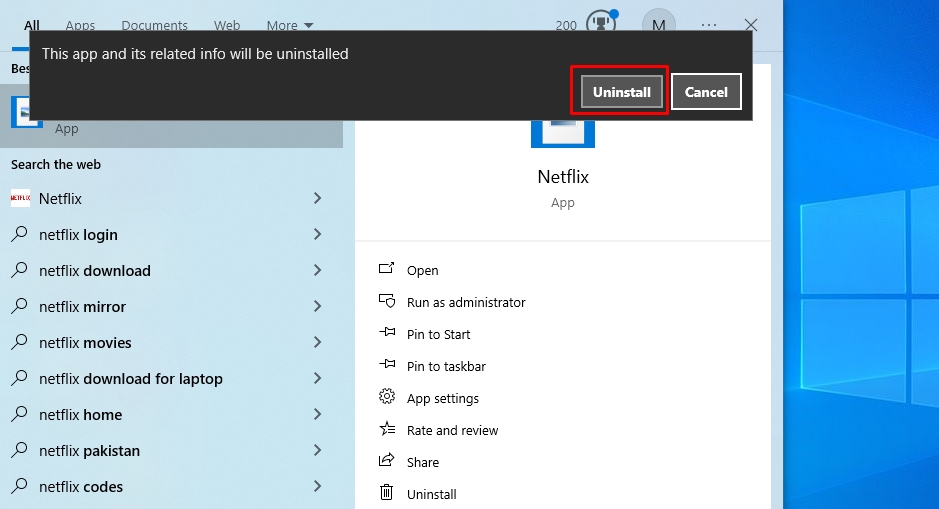
Task: Close the search panel with X
Action: pos(751,25)
